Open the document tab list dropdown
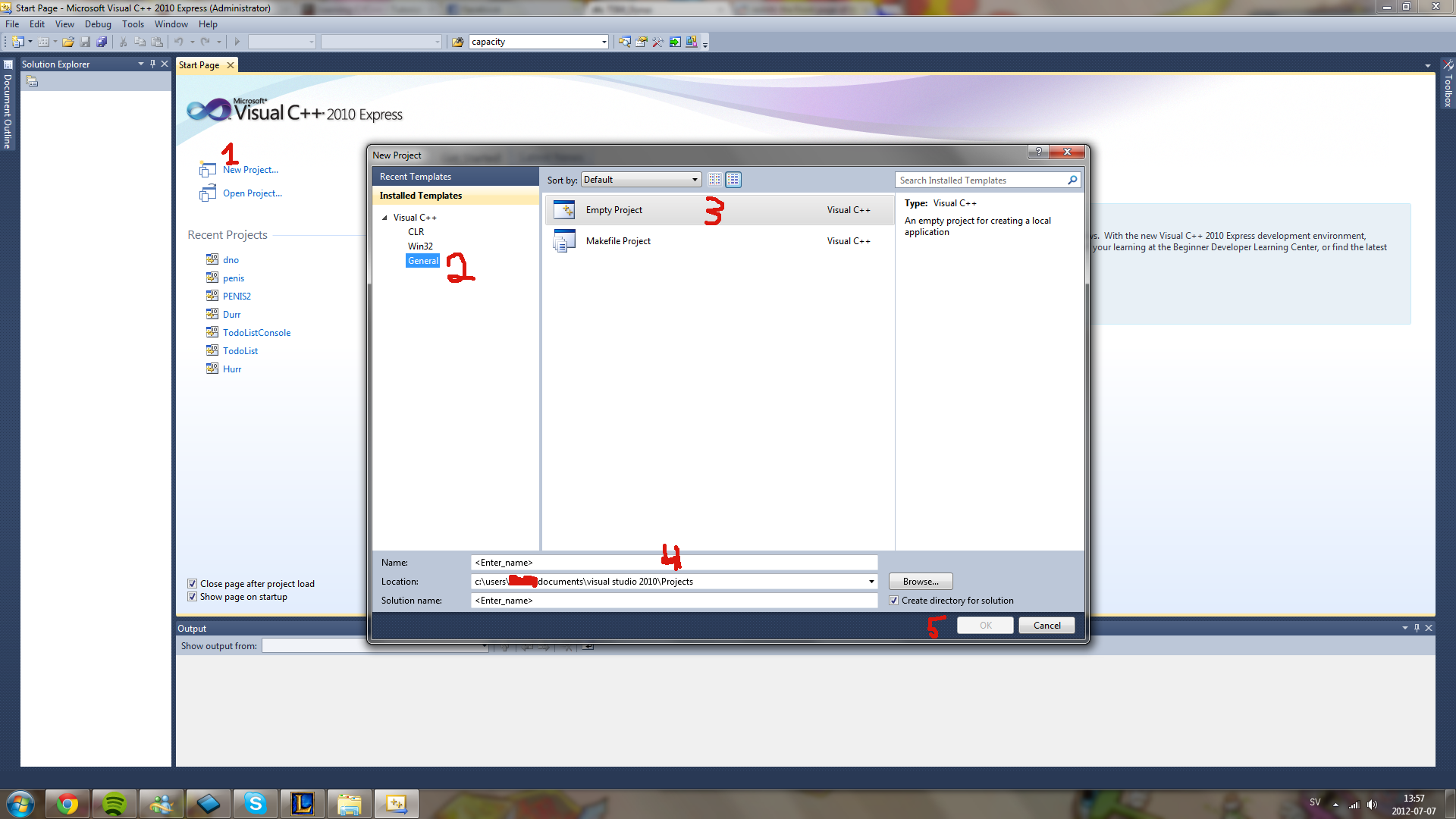The height and width of the screenshot is (819, 1456). pos(1428,66)
